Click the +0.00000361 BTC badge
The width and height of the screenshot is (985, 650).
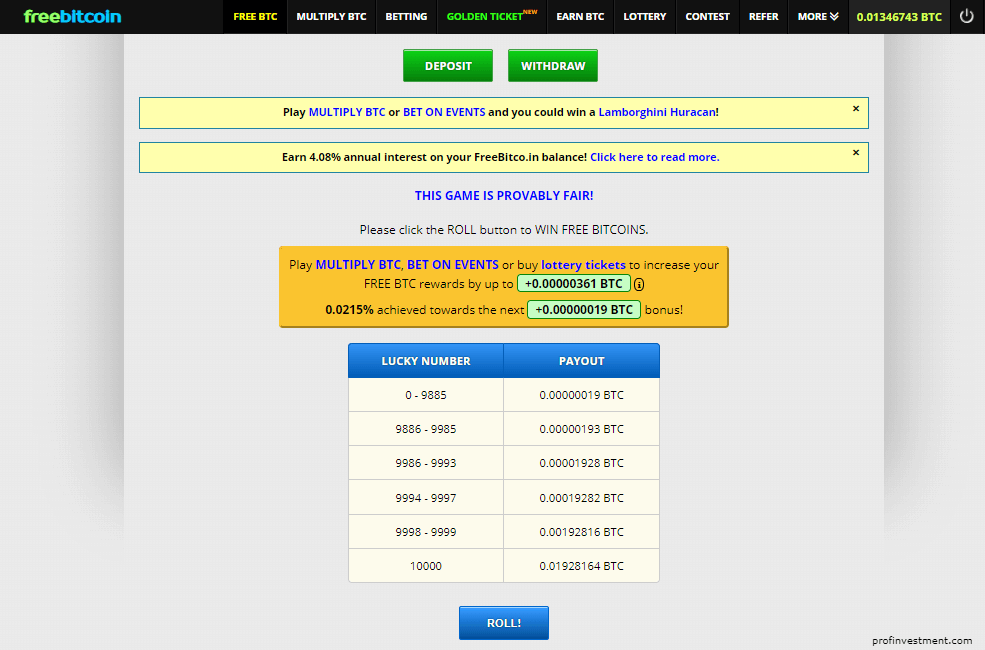click(x=574, y=284)
